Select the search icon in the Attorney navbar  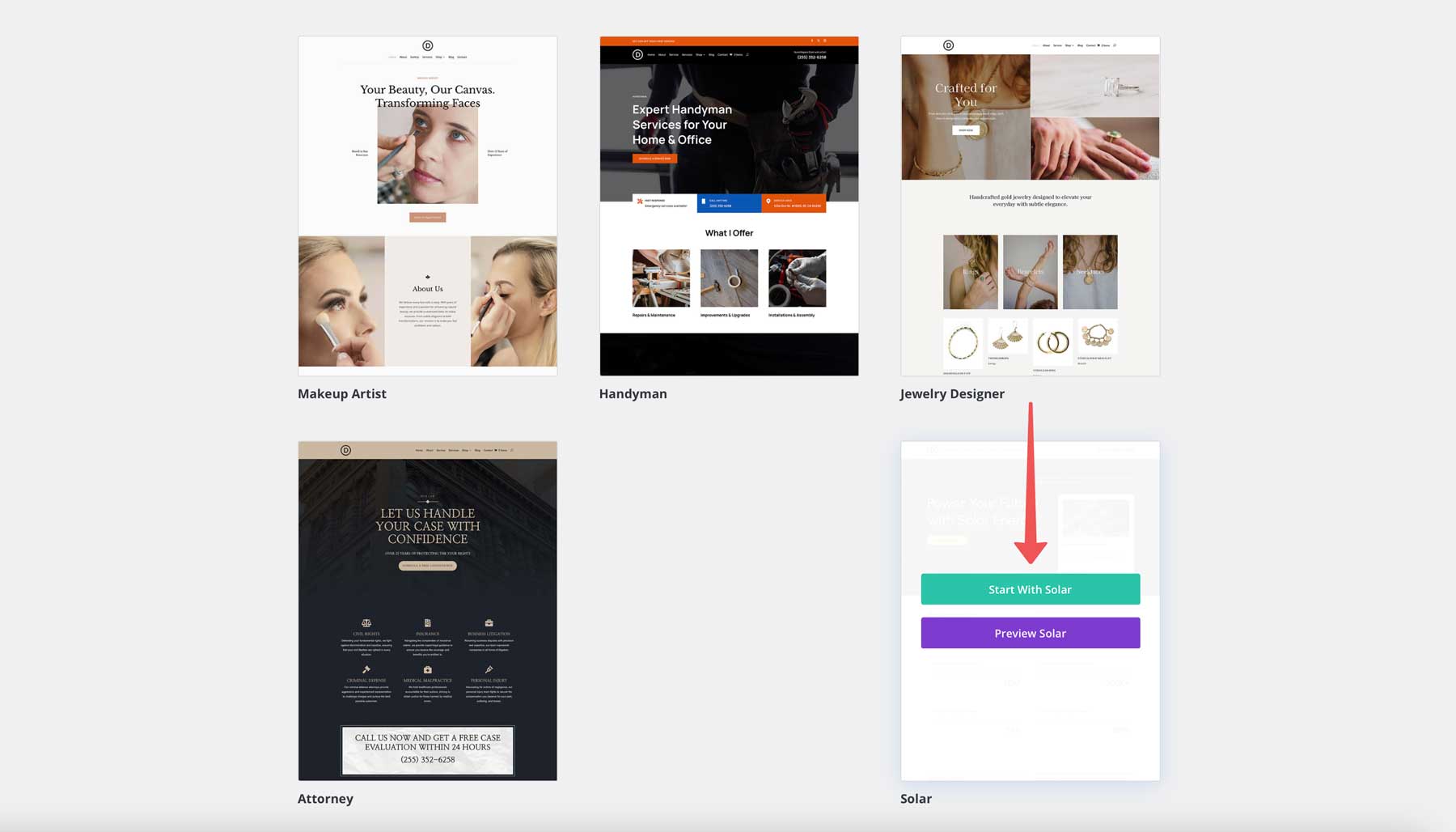pos(512,450)
